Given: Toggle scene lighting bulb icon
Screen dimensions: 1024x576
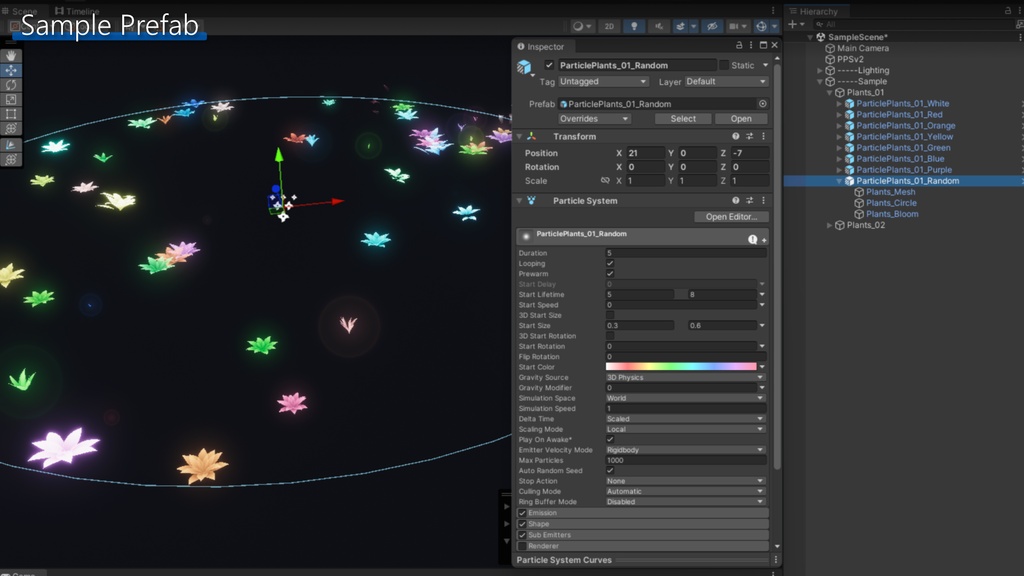Looking at the screenshot, I should click(x=633, y=26).
